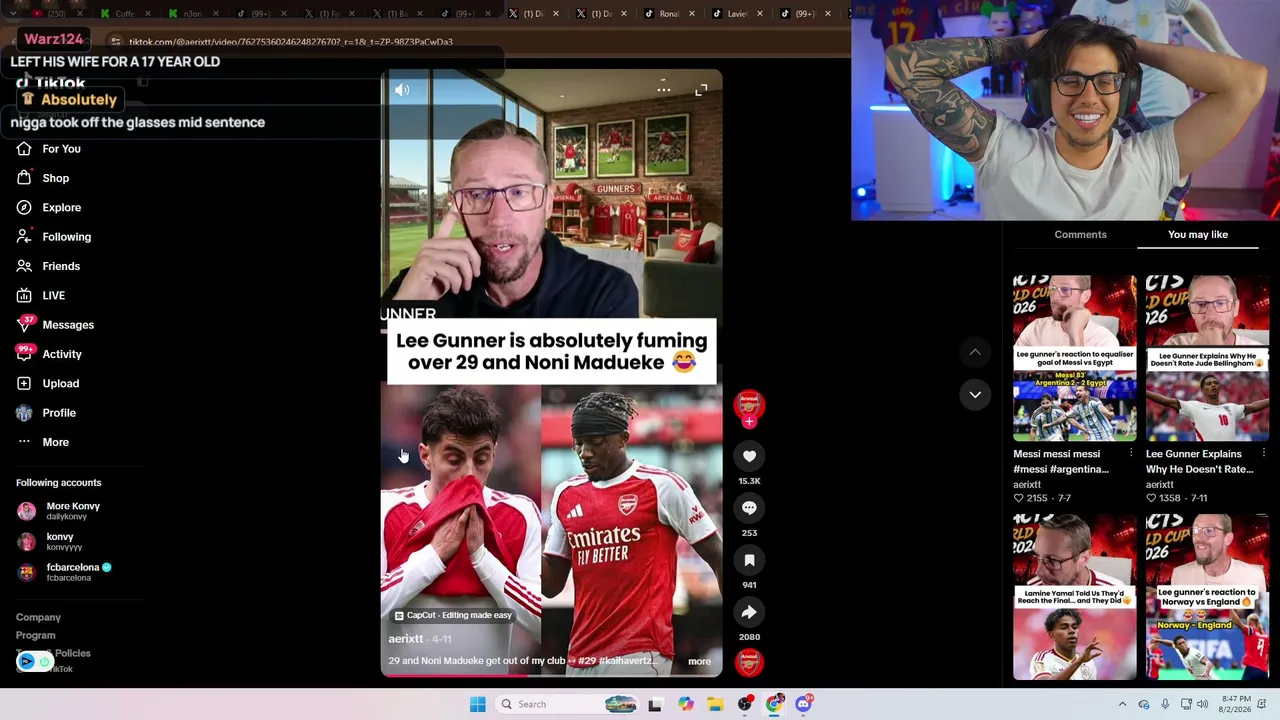Enter fullscreen mode on the video
Screen dimensions: 1280x720
point(701,90)
